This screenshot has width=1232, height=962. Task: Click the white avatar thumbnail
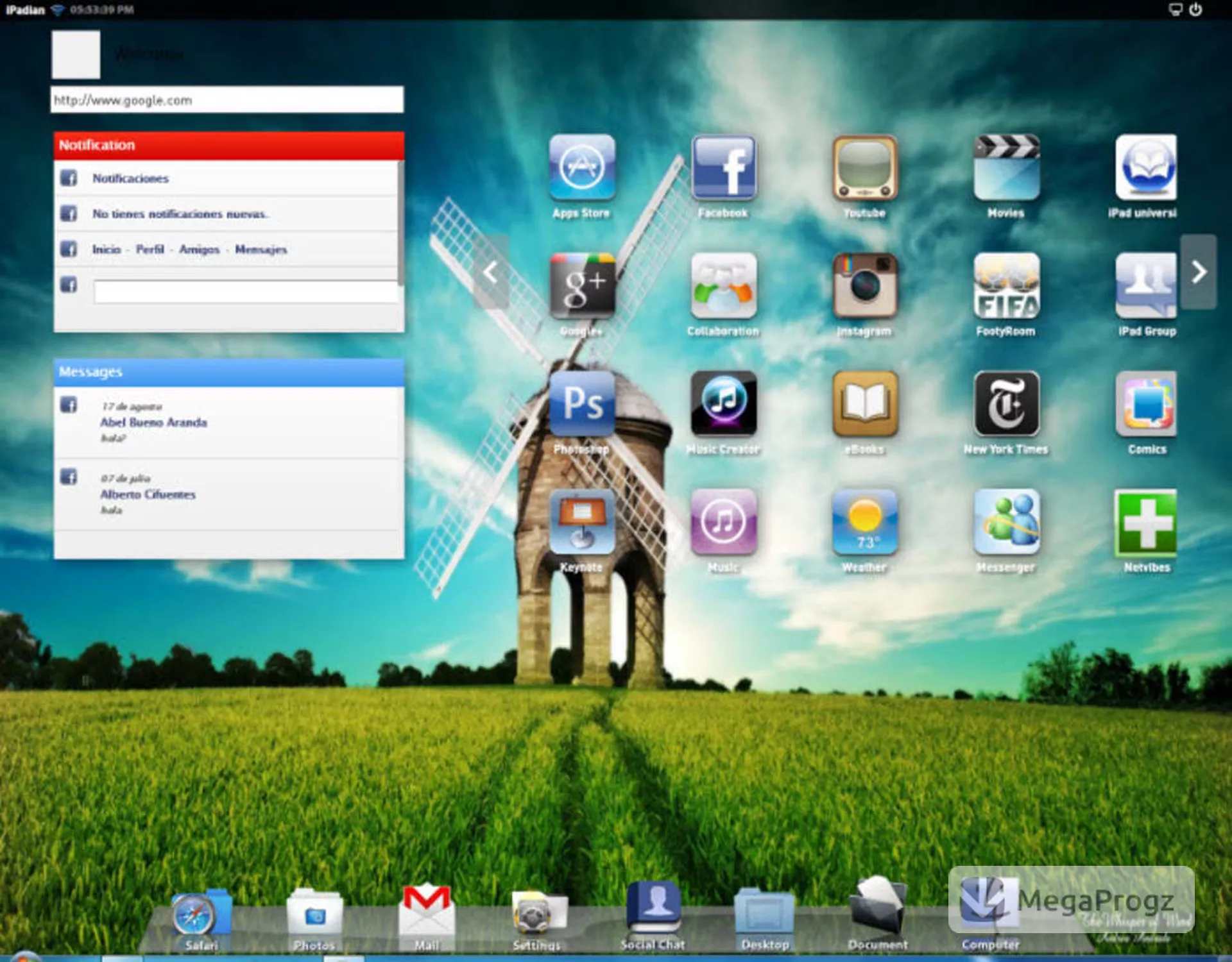[x=76, y=55]
